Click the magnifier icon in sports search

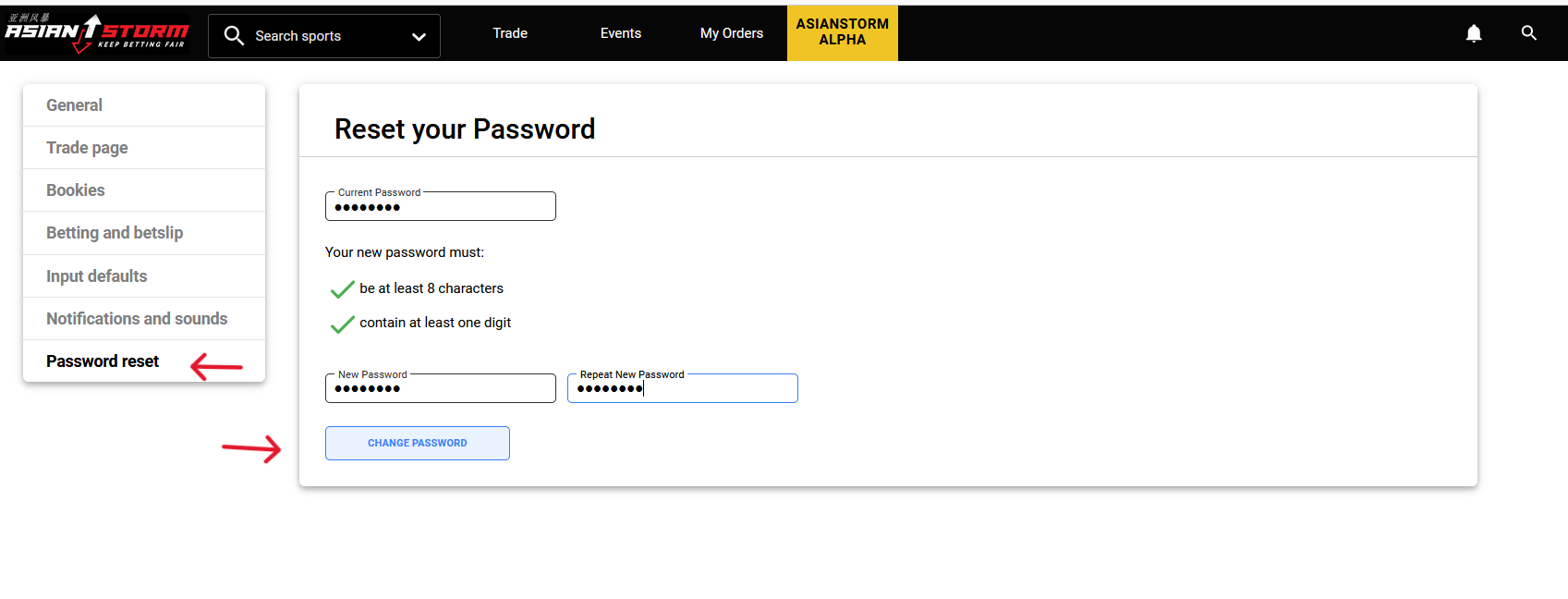click(x=234, y=36)
